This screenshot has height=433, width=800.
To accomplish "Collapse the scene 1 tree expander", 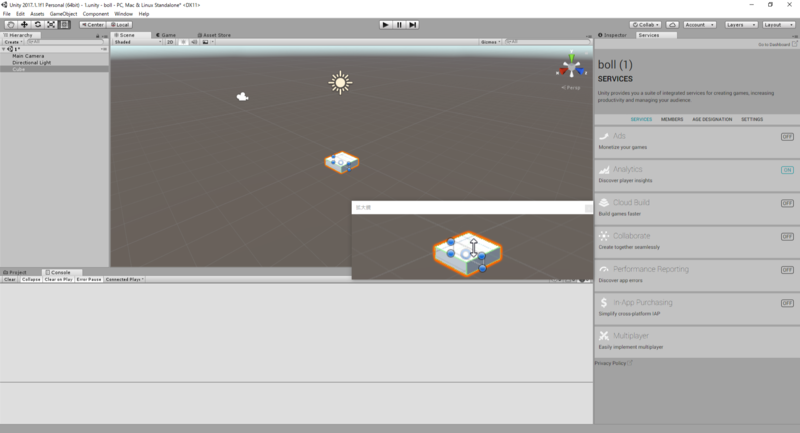I will tap(4, 49).
